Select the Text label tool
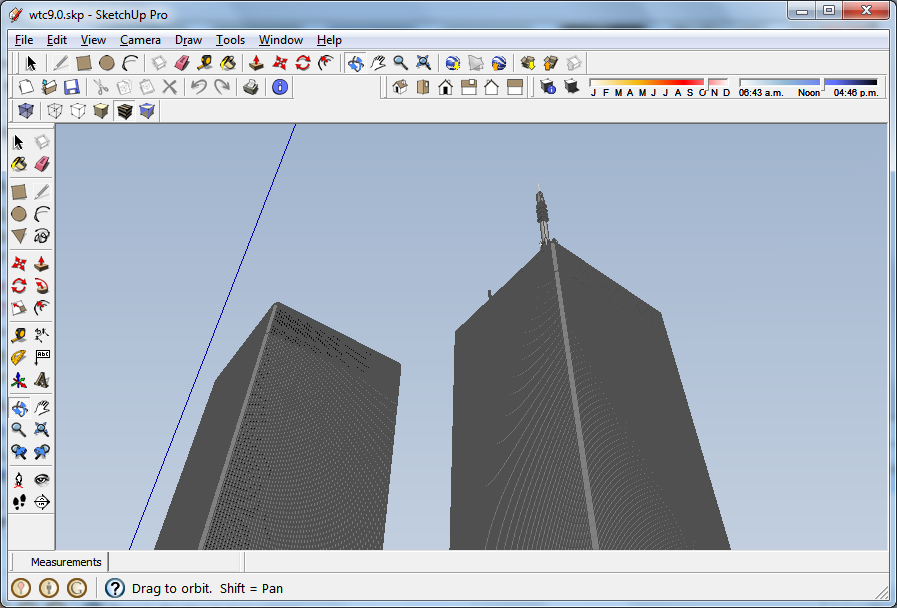This screenshot has height=608, width=897. [42, 358]
